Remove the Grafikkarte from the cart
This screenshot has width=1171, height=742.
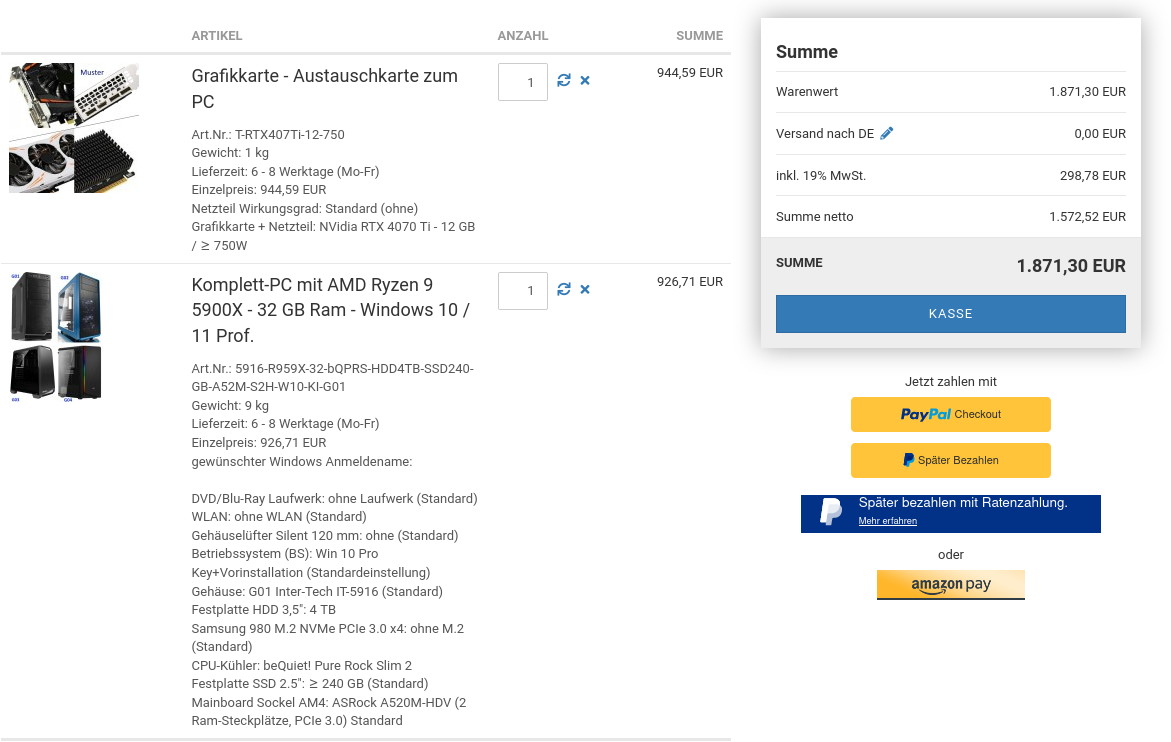tap(584, 79)
